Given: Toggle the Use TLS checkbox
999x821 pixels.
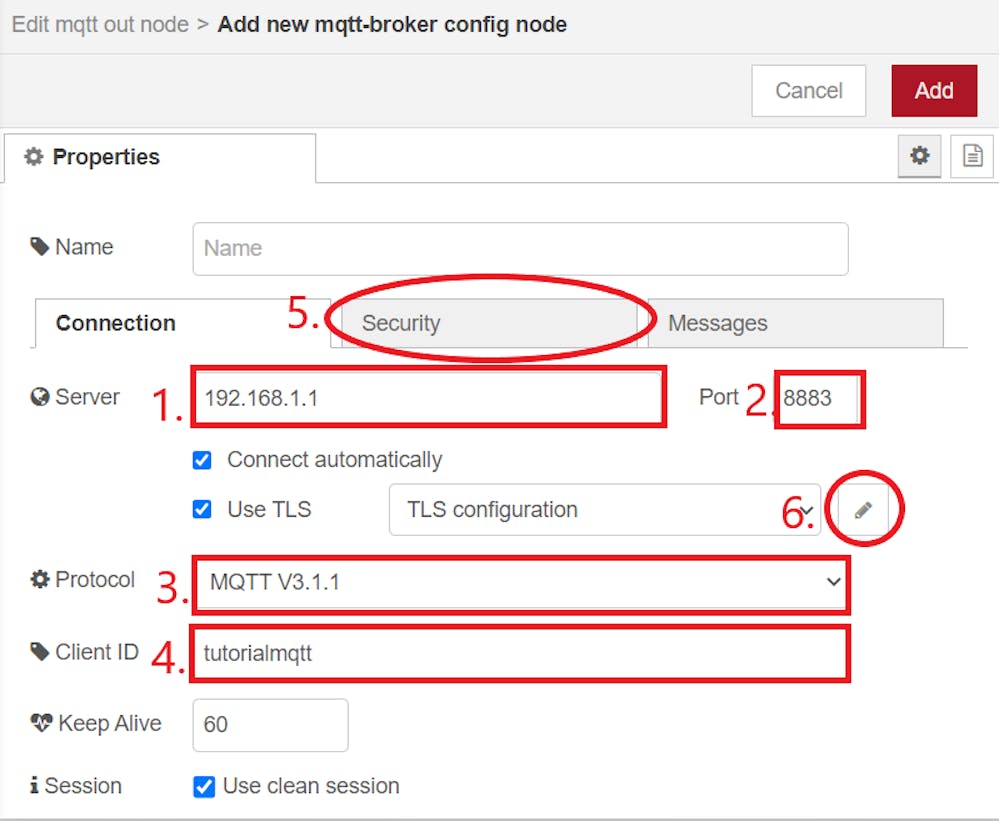Looking at the screenshot, I should [x=202, y=510].
